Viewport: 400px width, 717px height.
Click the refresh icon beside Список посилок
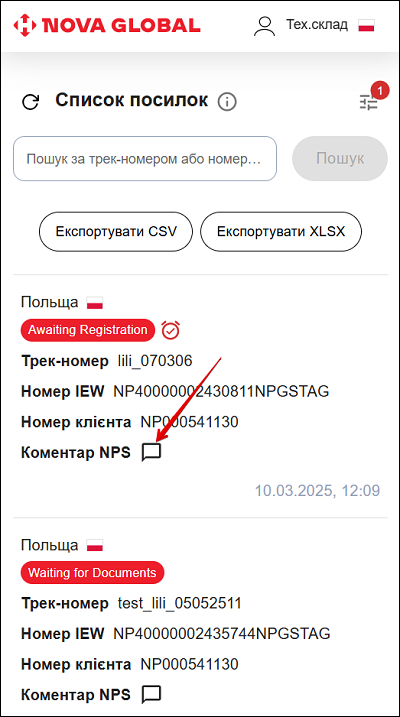(31, 102)
